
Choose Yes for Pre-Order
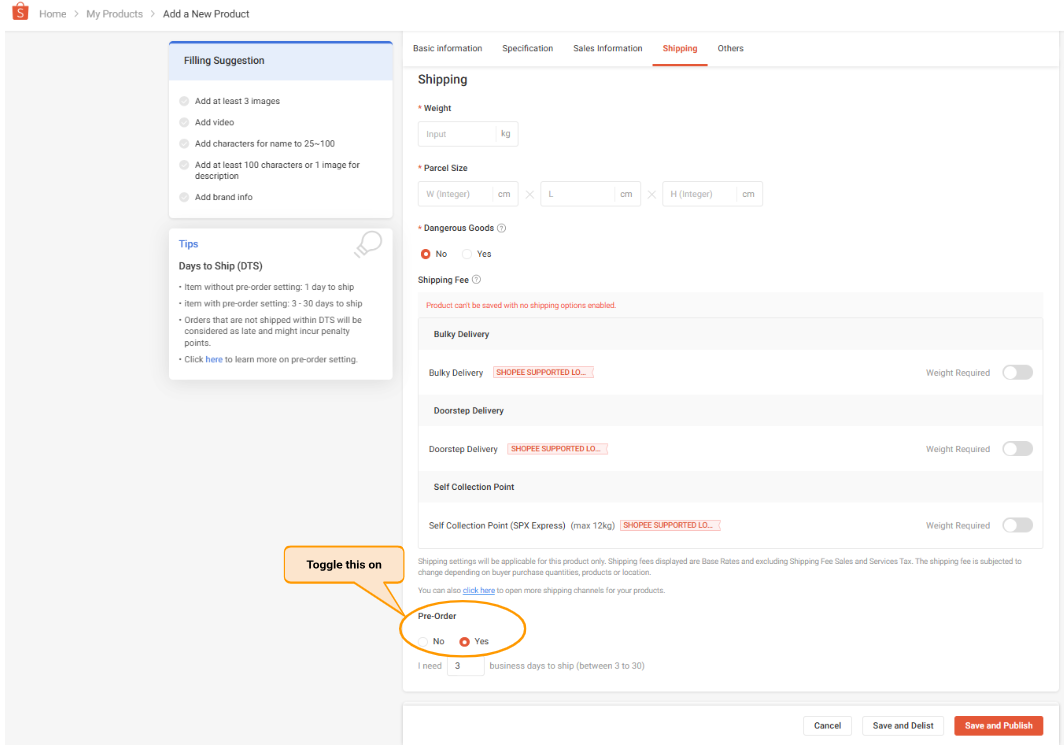click(x=464, y=641)
